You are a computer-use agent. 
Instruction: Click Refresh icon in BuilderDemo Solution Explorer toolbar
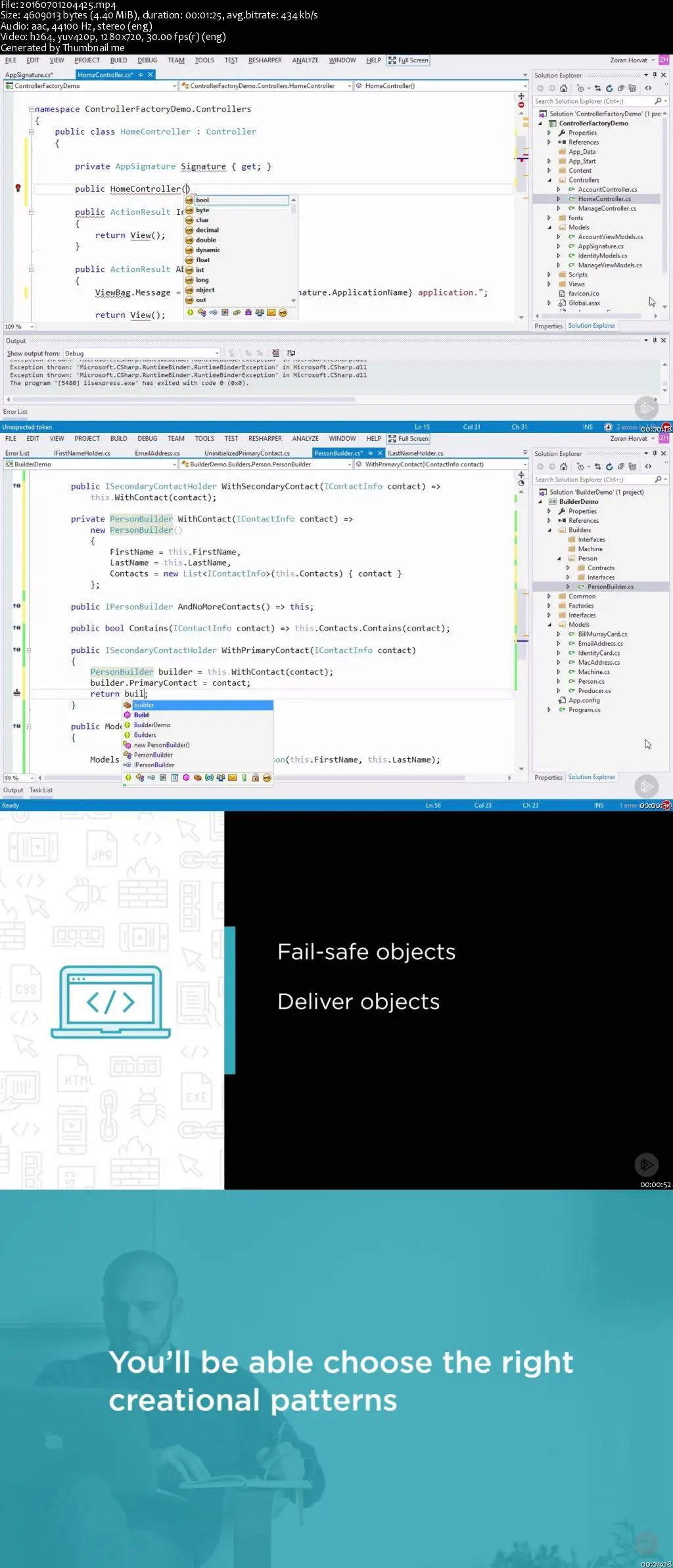point(609,466)
